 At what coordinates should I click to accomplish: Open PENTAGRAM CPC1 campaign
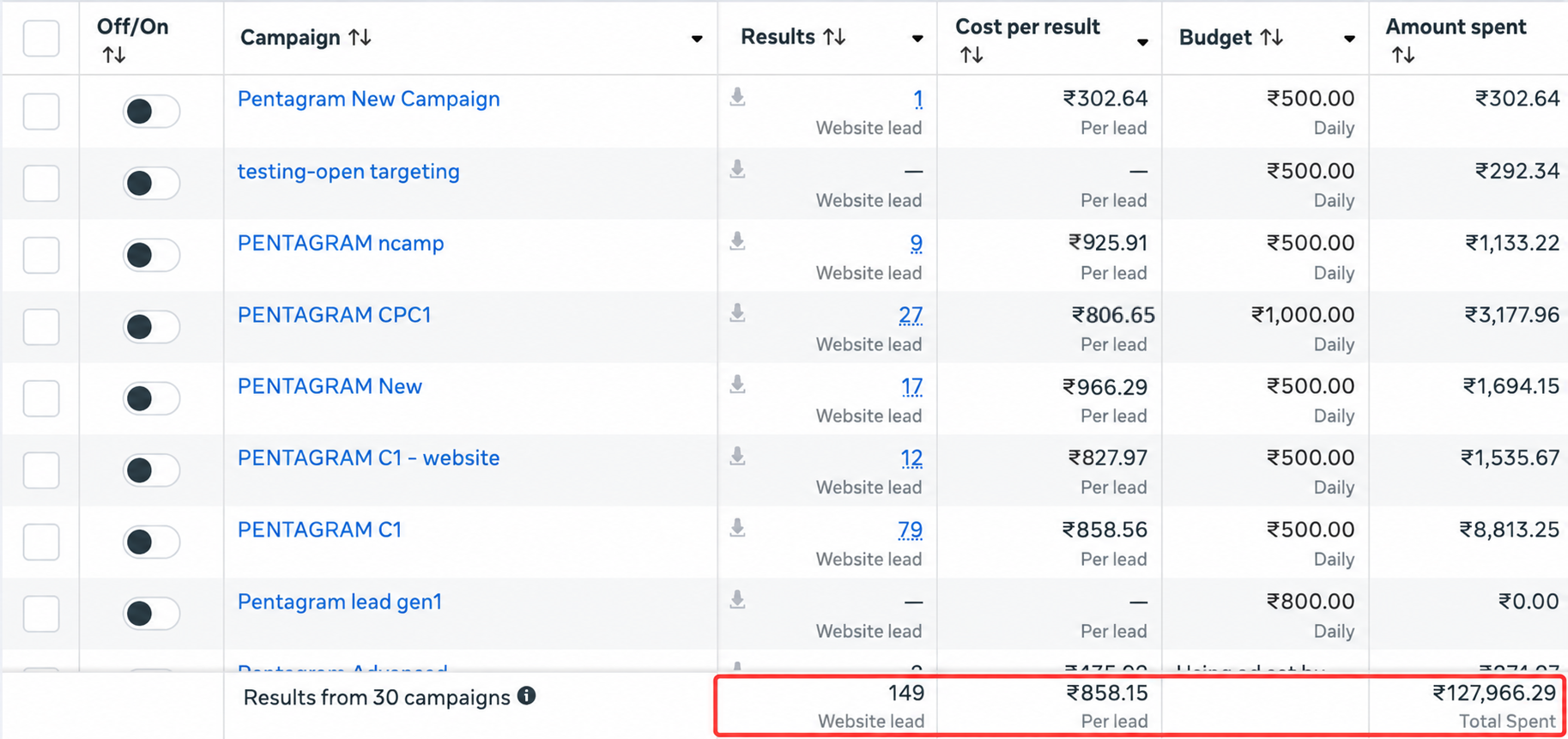[334, 315]
